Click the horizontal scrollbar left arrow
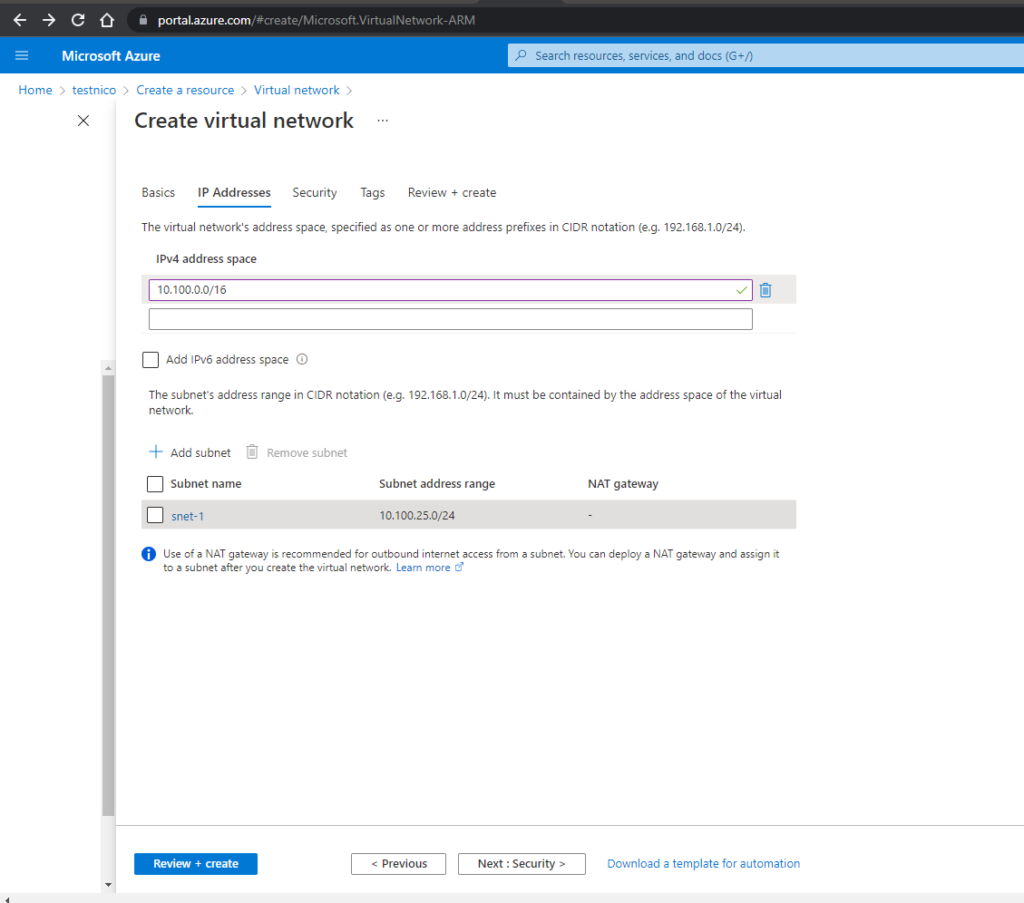The height and width of the screenshot is (903, 1024). 7,899
